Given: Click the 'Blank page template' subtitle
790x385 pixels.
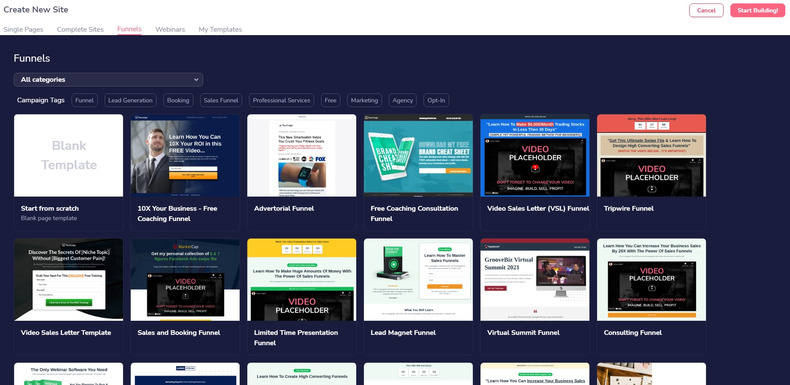Looking at the screenshot, I should (x=49, y=218).
